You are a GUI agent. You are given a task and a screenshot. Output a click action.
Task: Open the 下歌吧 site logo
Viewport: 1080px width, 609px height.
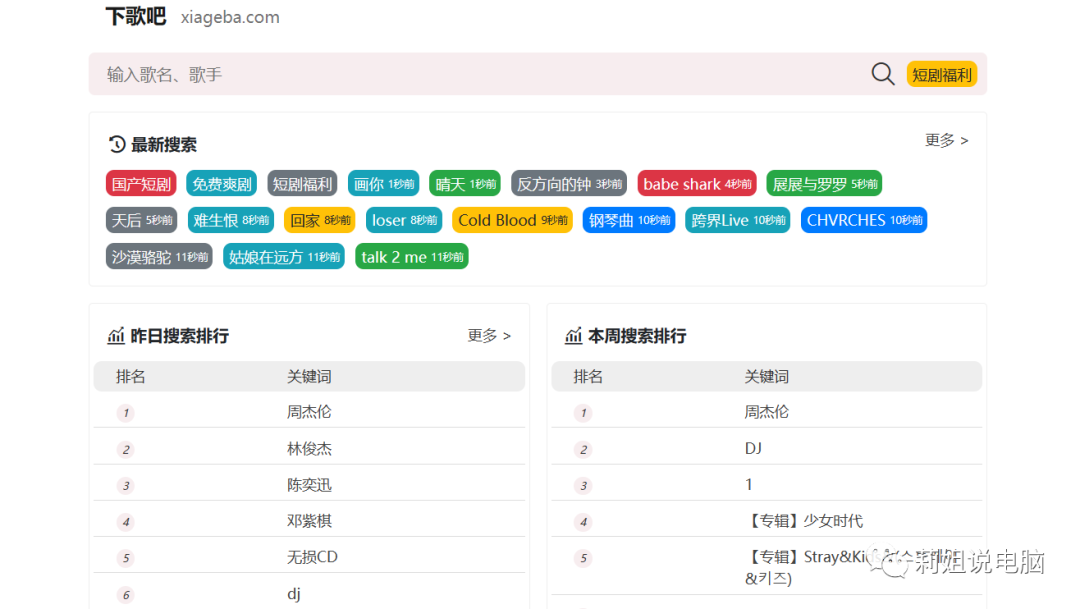coord(136,17)
